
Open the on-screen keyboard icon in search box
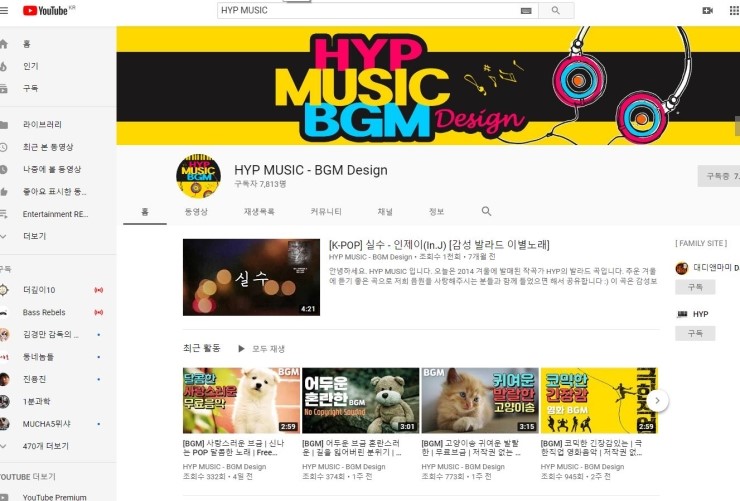tap(526, 11)
